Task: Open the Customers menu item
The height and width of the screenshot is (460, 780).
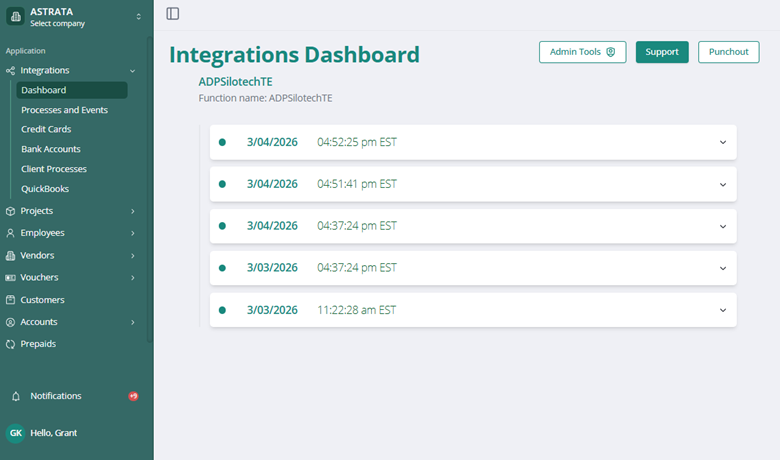Action: coord(42,300)
